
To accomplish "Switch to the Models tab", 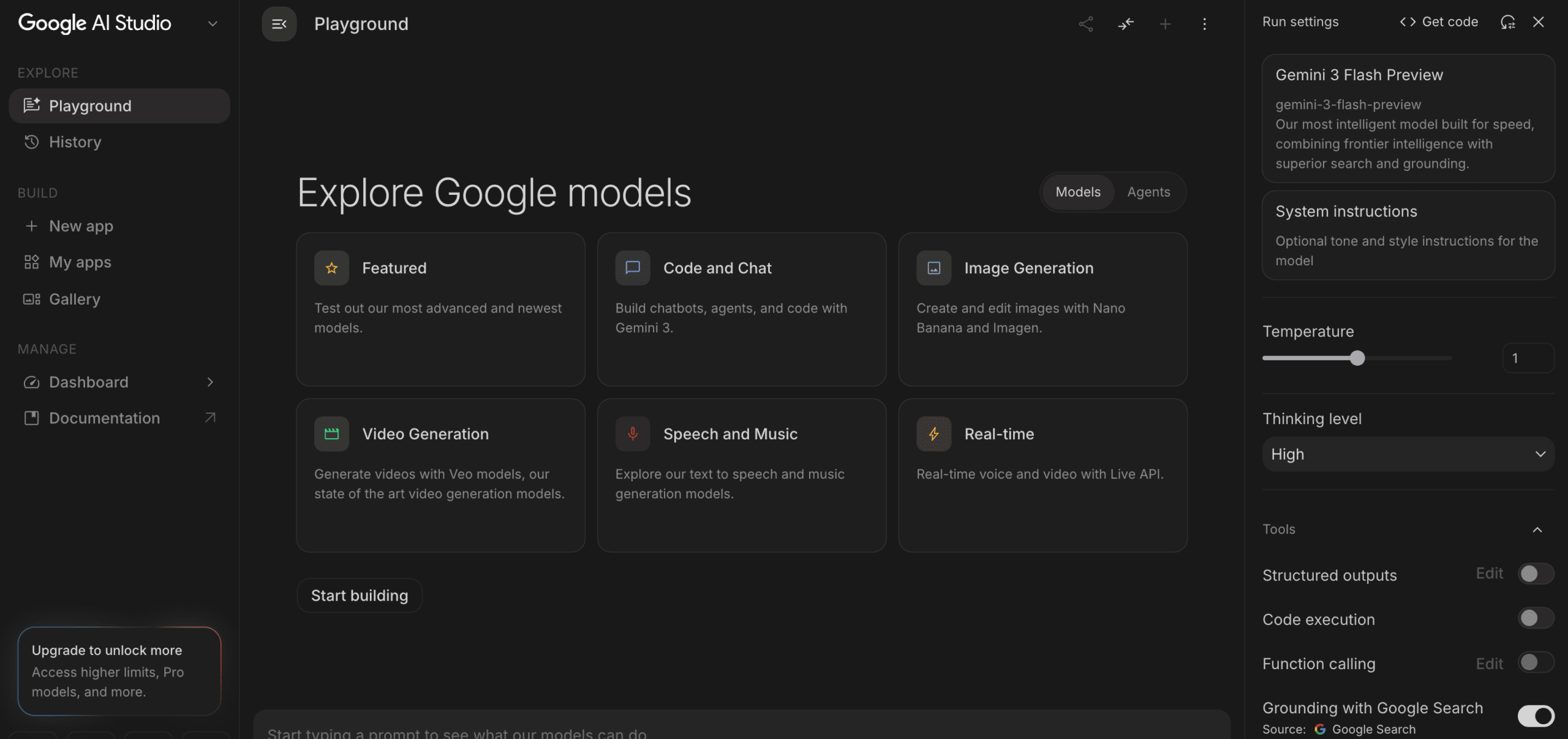I will click(x=1077, y=192).
